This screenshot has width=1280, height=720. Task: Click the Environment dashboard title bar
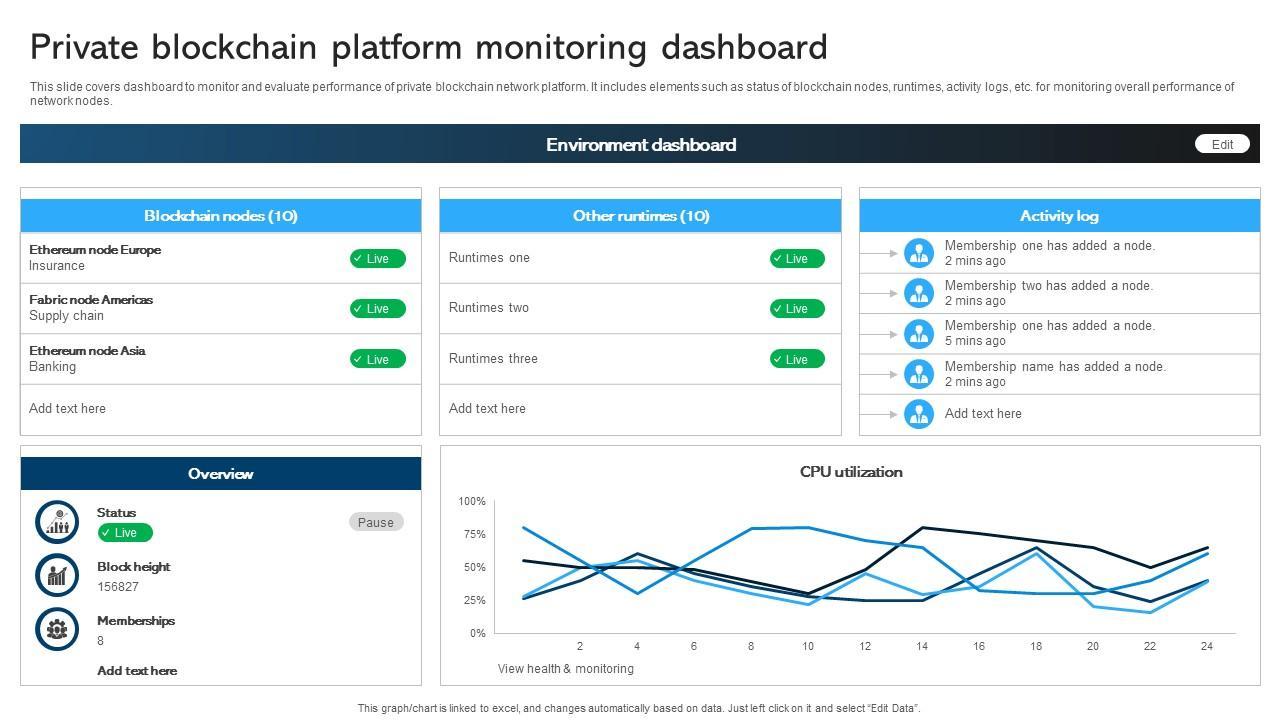(x=640, y=144)
